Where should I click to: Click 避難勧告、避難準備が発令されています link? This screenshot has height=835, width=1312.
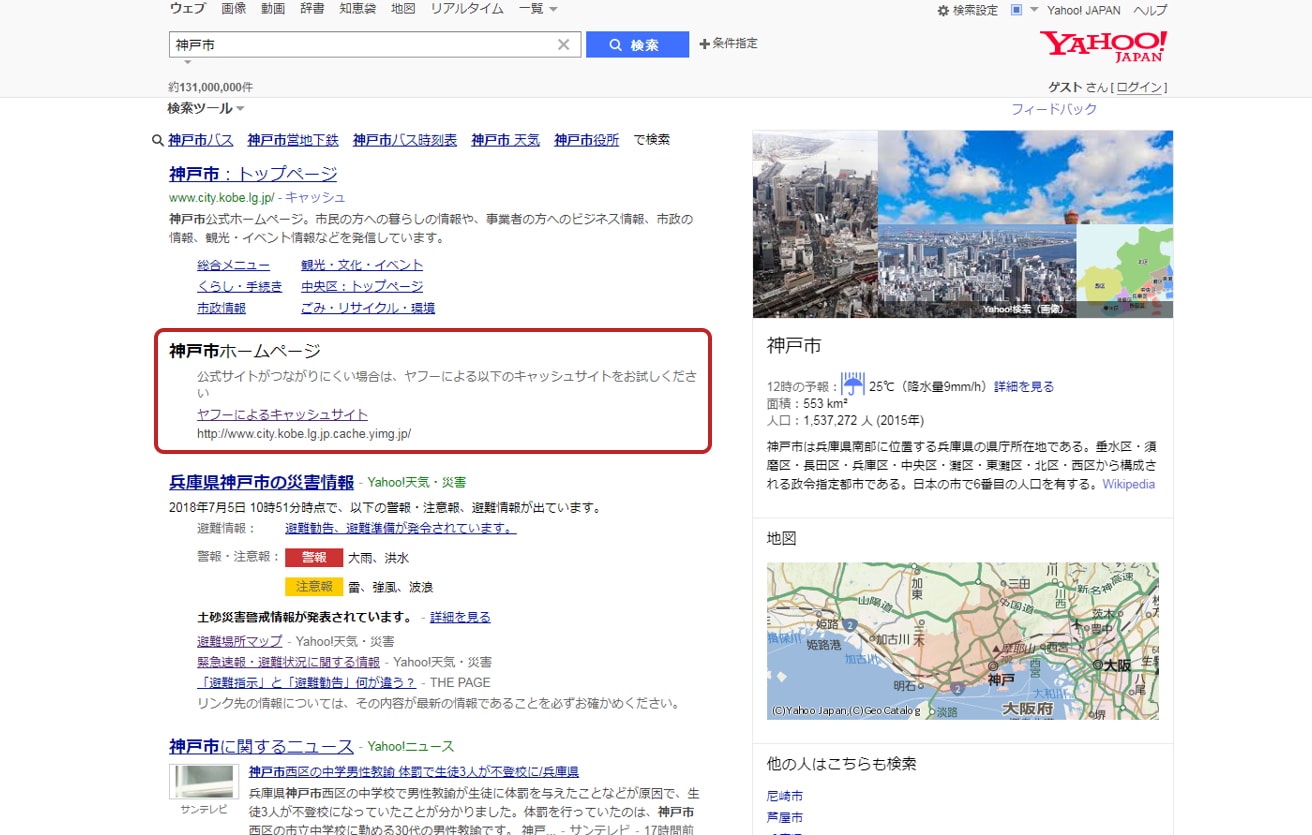coord(401,528)
